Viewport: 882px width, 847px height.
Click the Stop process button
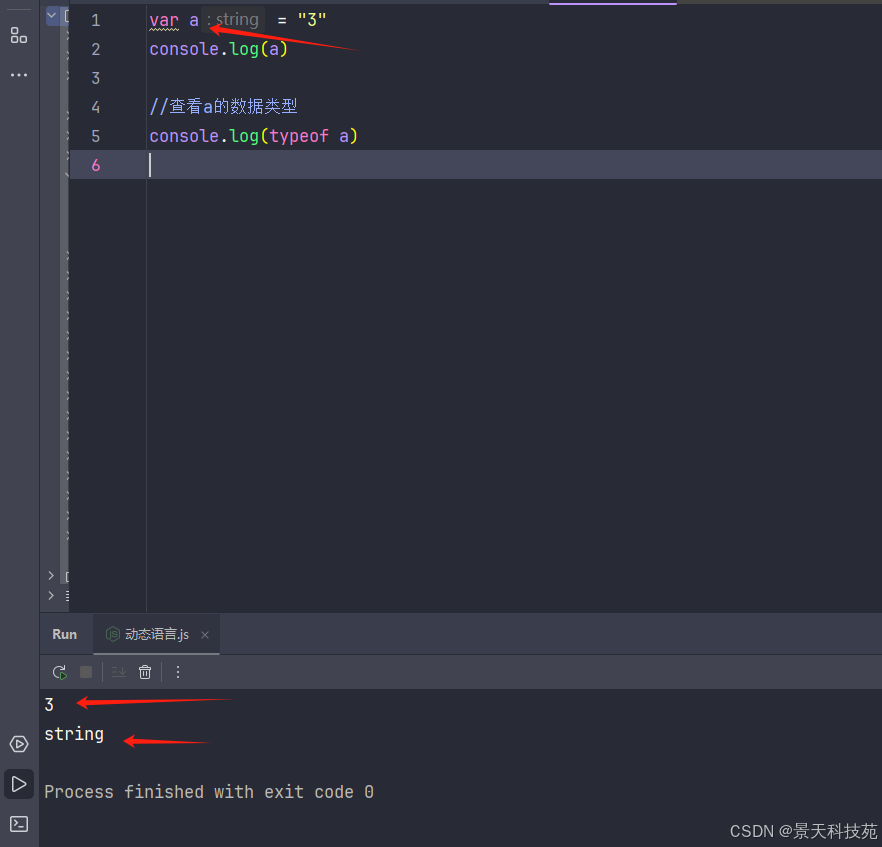[x=86, y=672]
